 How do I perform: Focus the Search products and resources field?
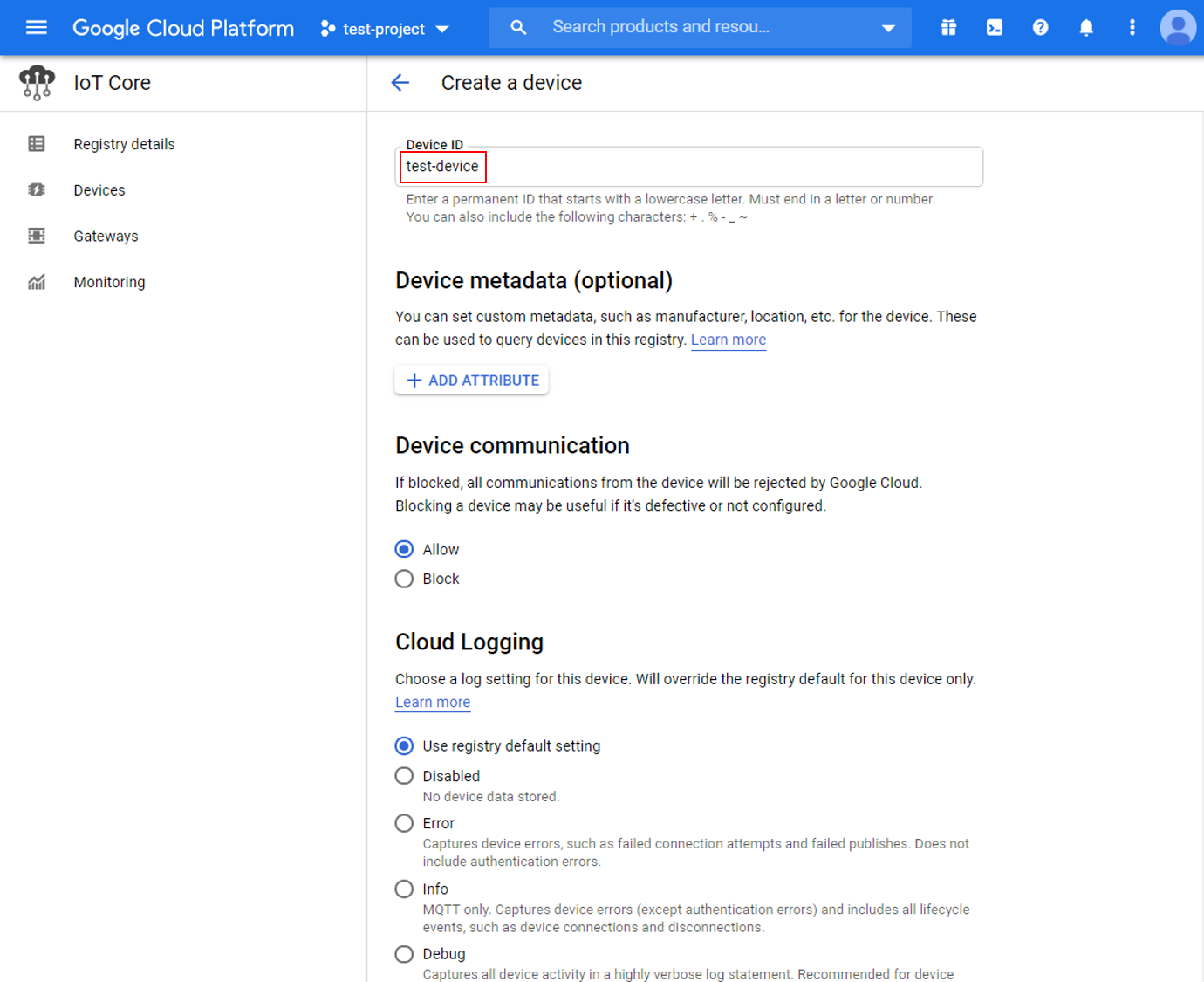point(698,27)
